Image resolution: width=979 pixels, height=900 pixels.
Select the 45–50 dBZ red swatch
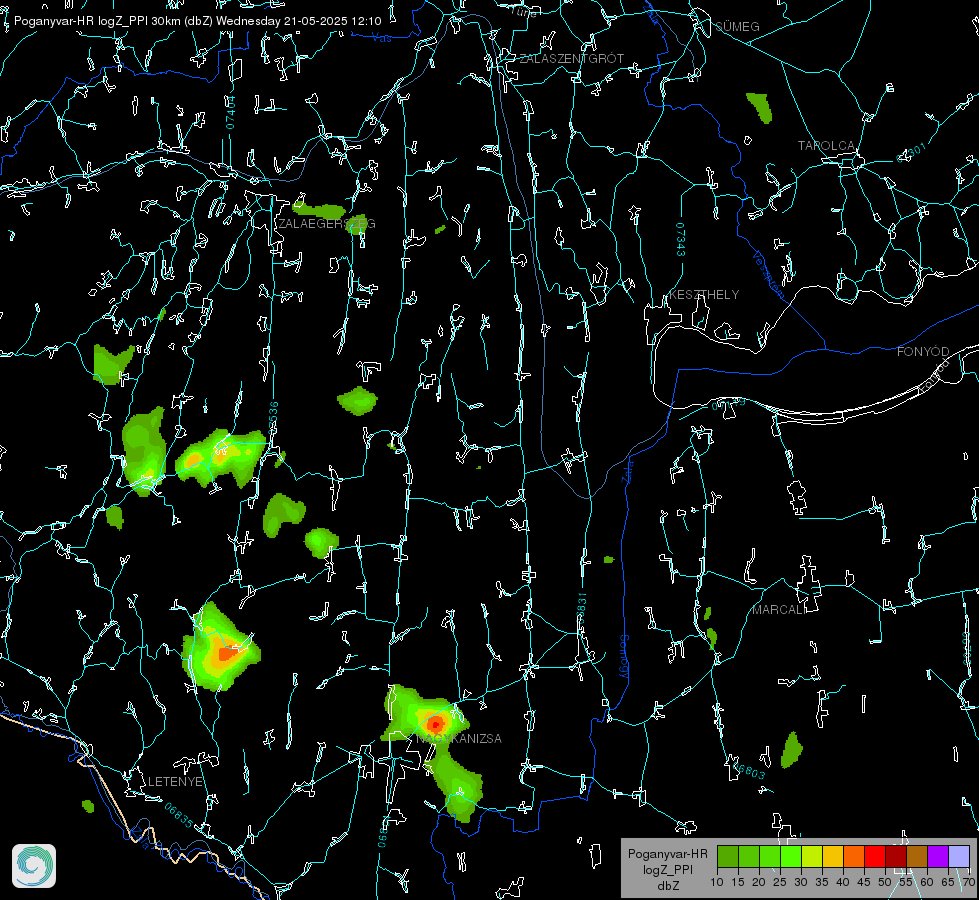coord(875,856)
